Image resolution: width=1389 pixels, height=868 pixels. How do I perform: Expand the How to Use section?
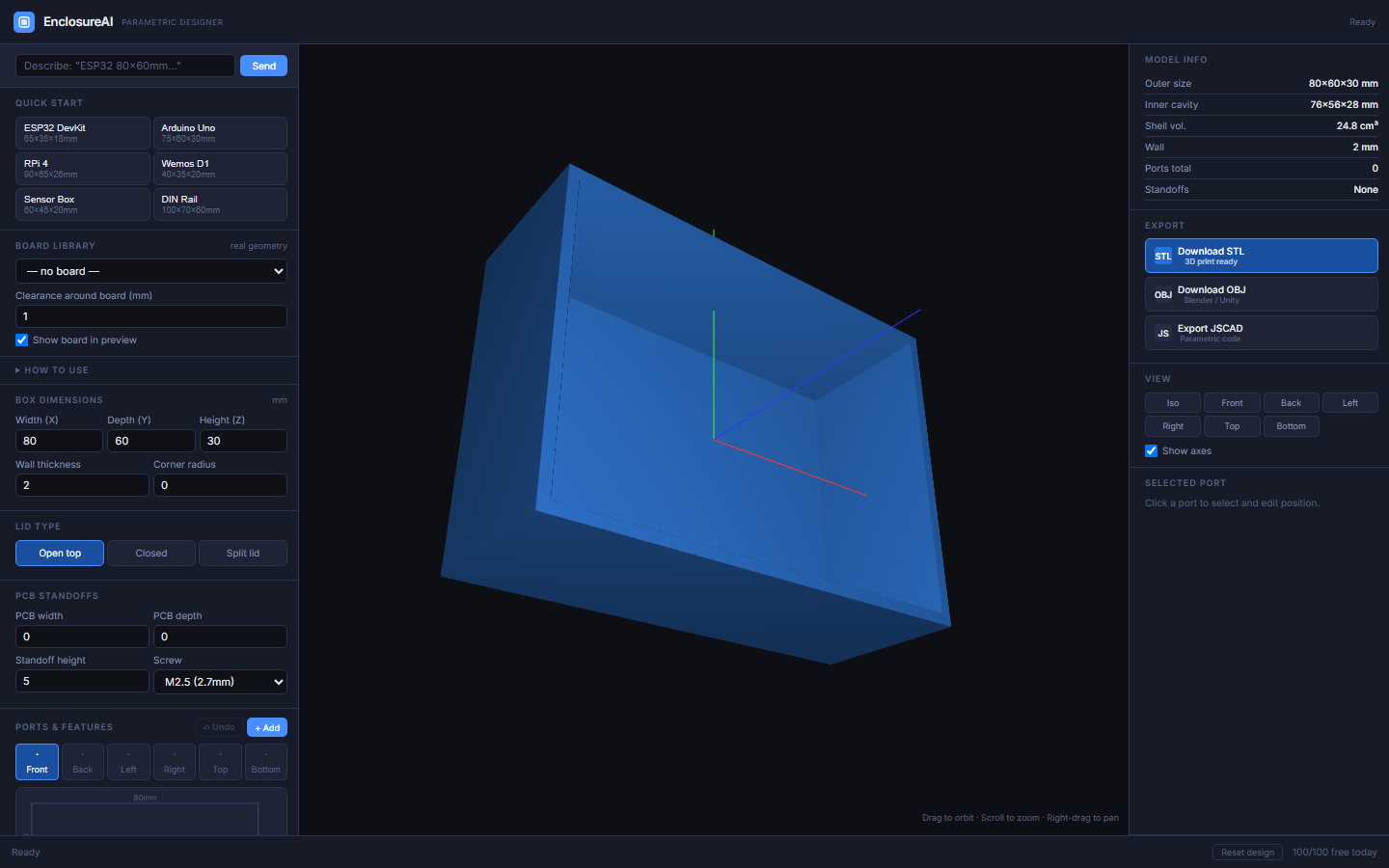point(52,370)
